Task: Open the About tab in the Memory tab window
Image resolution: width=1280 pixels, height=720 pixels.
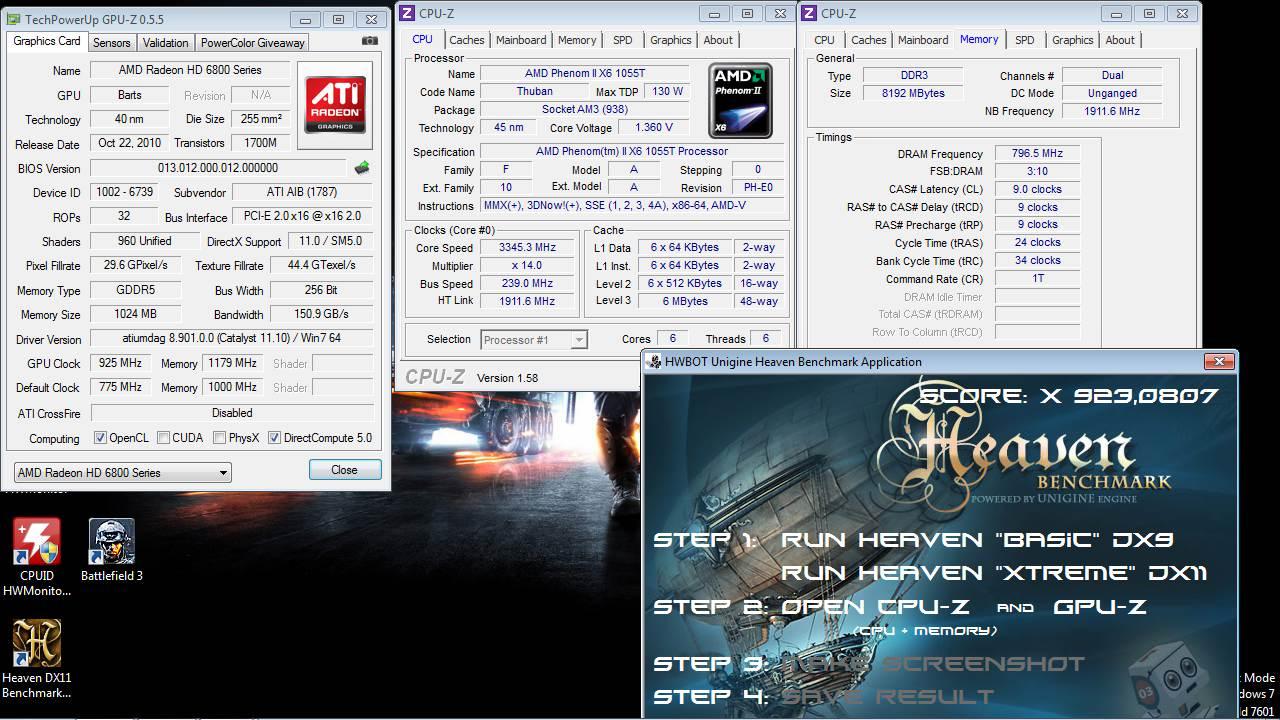Action: 1120,40
